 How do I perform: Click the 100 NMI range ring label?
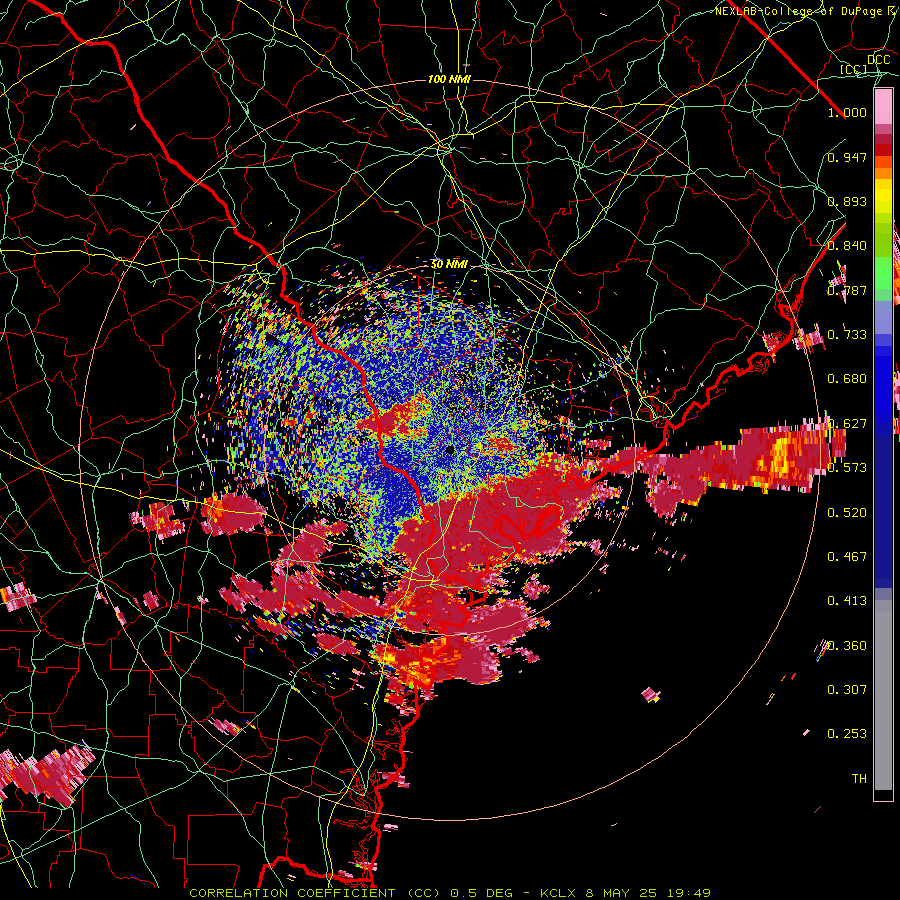[x=449, y=79]
